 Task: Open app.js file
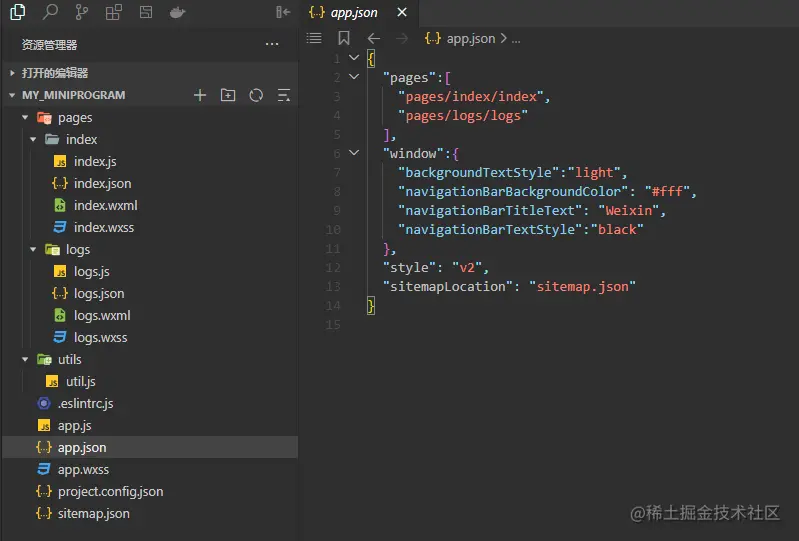[74, 425]
